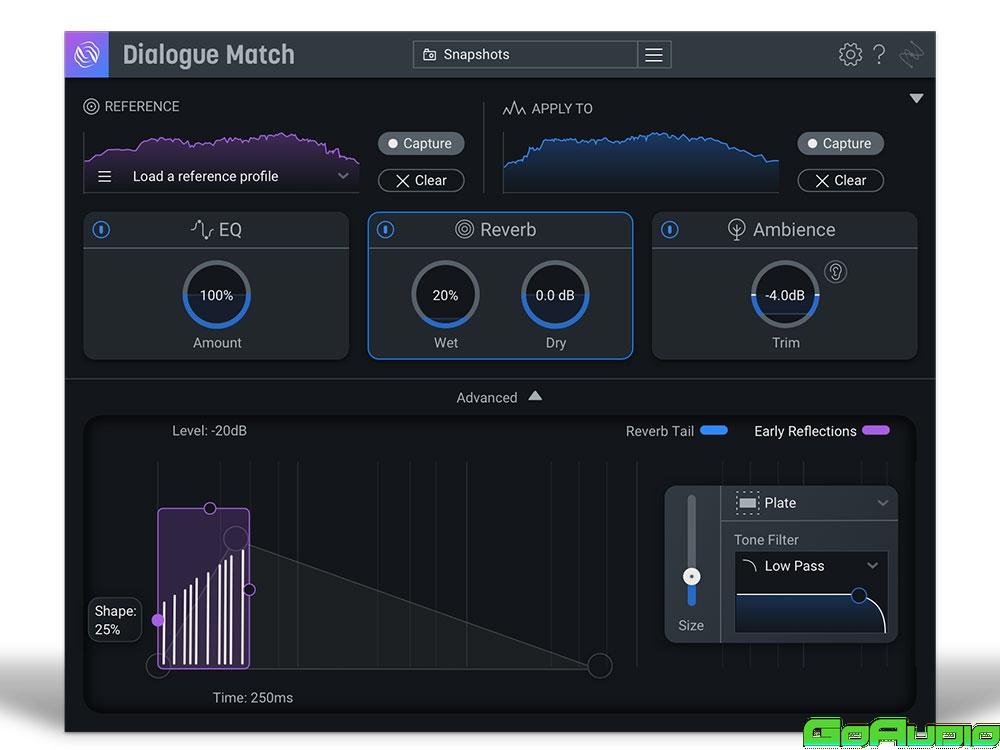Open the settings gear
This screenshot has height=750, width=1000.
point(850,54)
